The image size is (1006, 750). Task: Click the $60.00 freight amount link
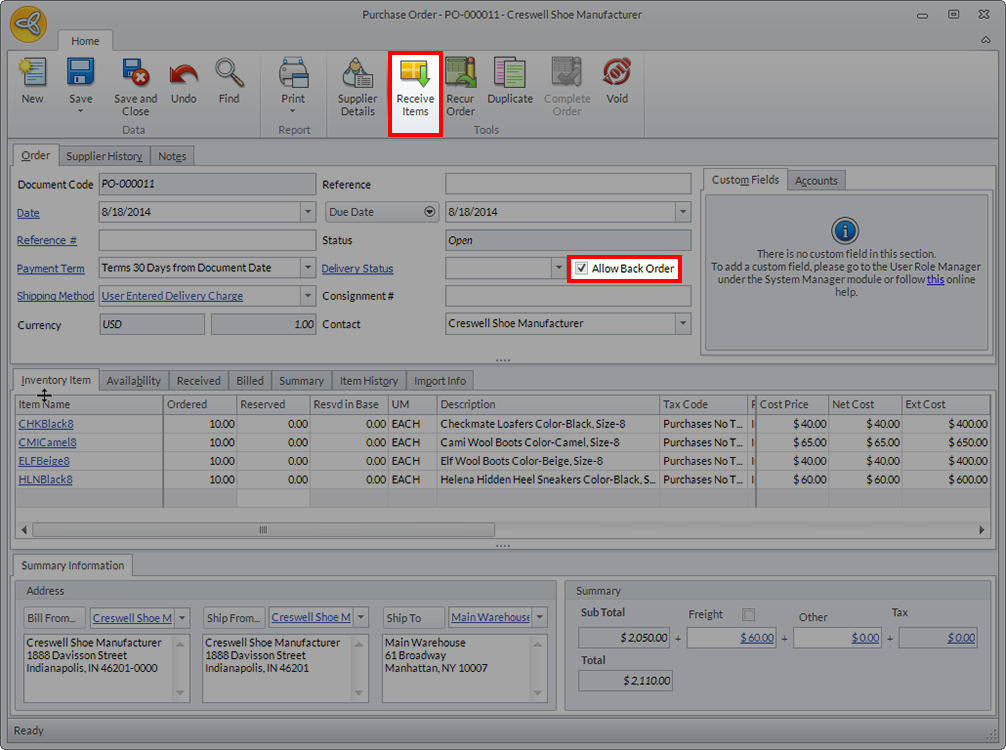point(756,638)
